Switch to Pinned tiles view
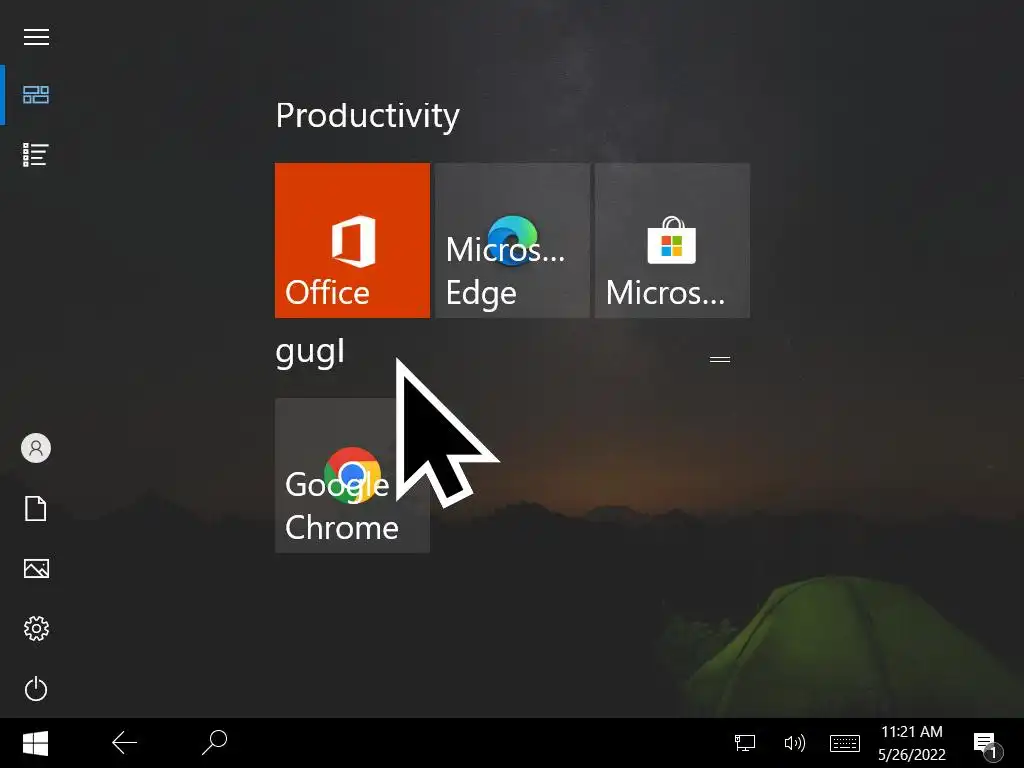The height and width of the screenshot is (768, 1024). point(36,95)
